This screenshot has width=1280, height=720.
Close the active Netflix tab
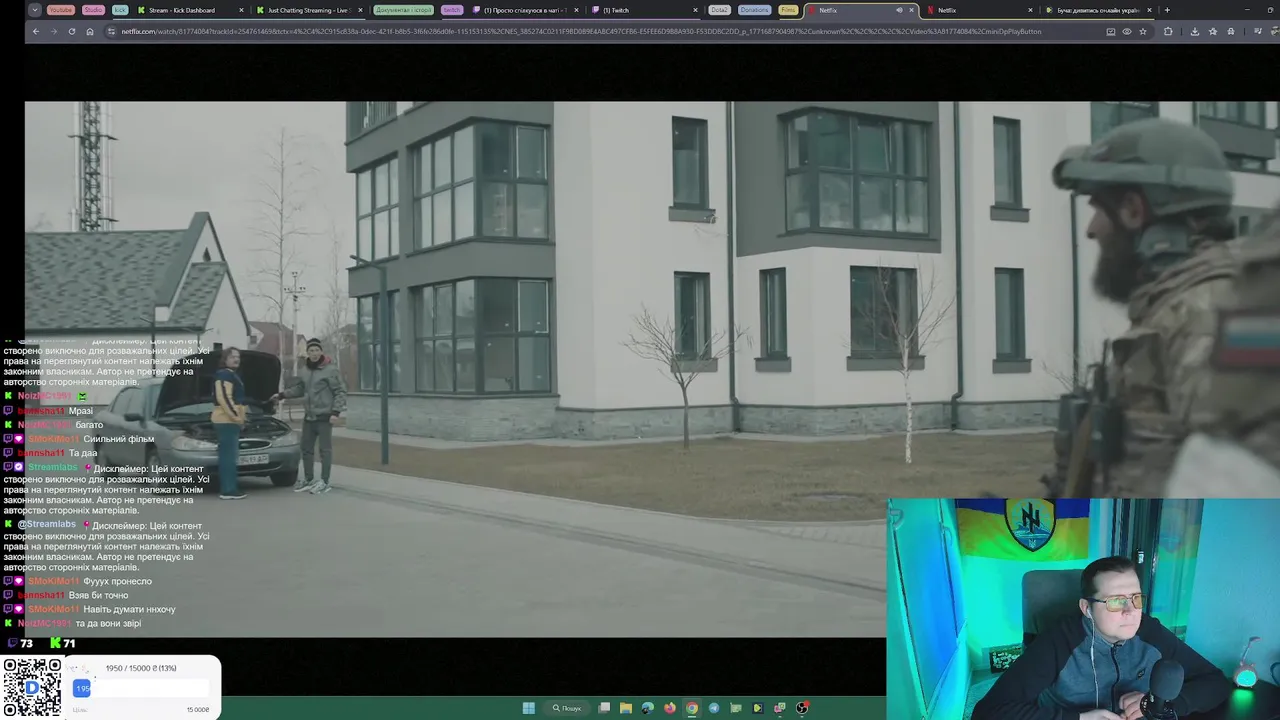[x=911, y=10]
